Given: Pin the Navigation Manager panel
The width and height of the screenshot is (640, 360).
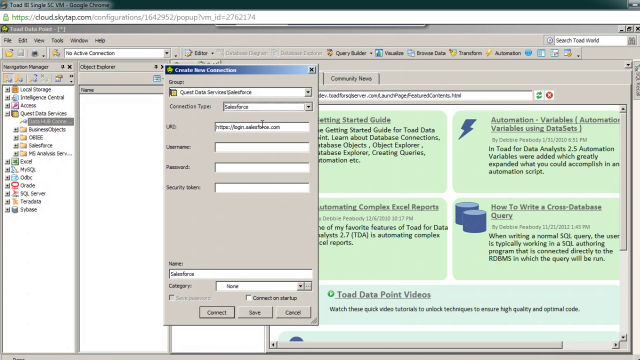Looking at the screenshot, I should (62, 67).
